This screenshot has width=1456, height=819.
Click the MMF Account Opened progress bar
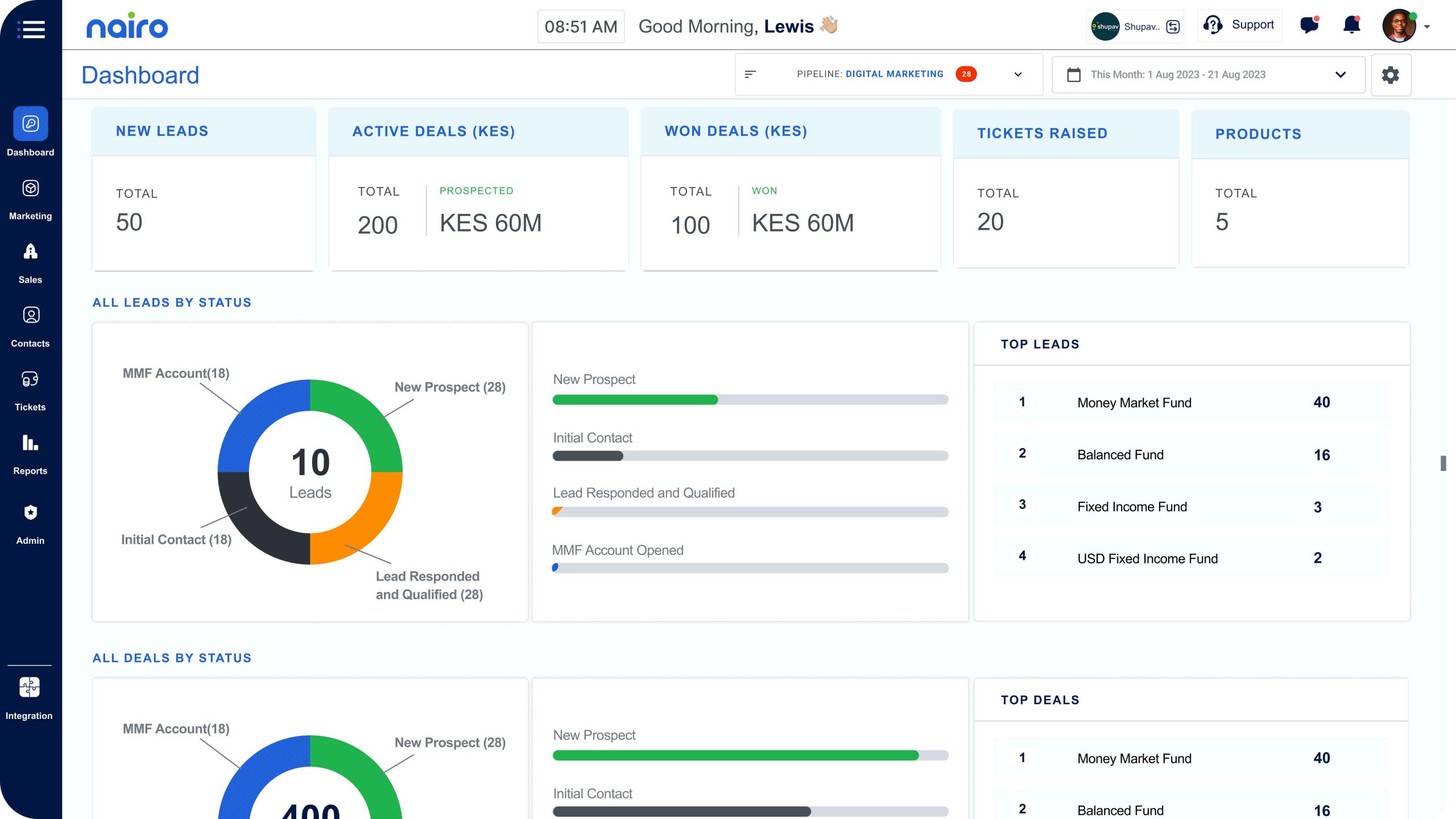[750, 568]
